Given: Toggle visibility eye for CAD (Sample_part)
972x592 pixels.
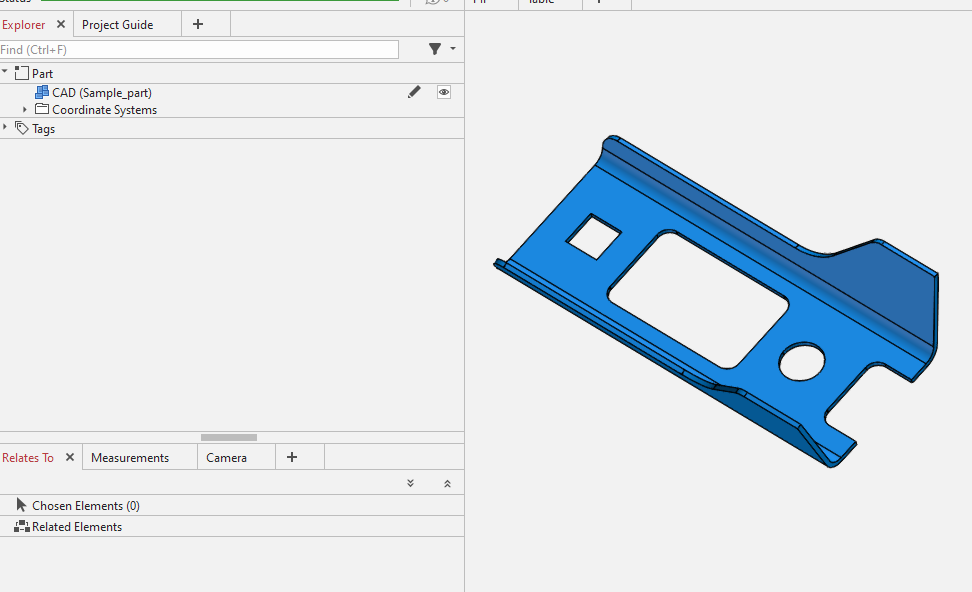Looking at the screenshot, I should point(444,92).
